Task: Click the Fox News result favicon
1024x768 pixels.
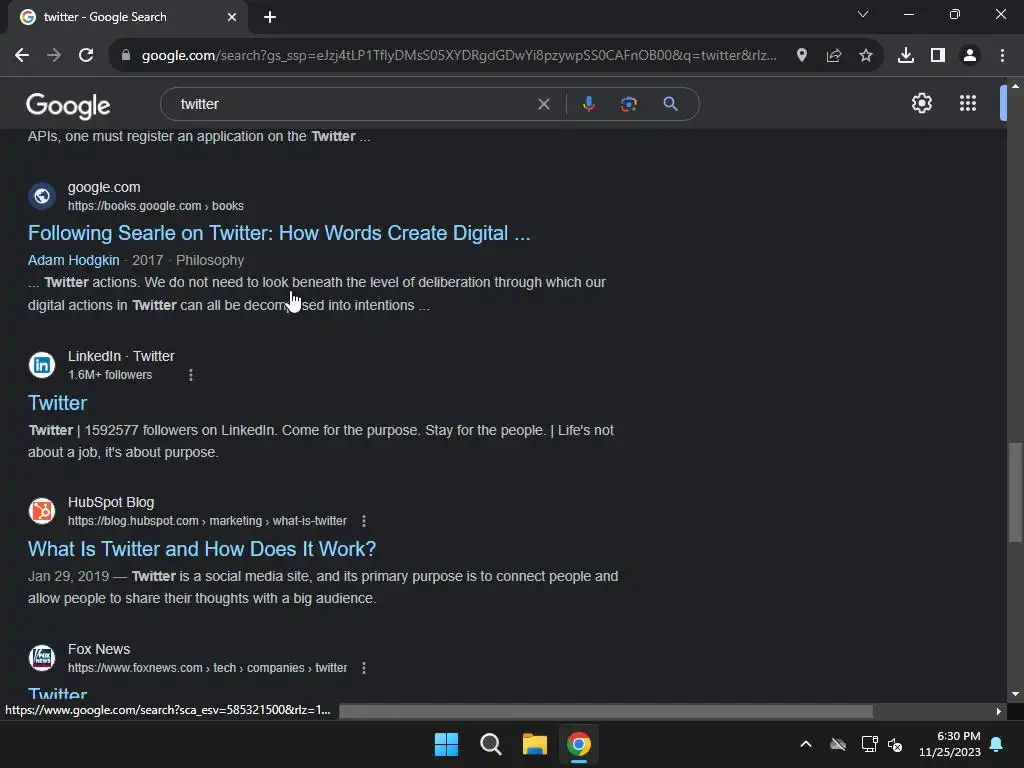Action: click(x=42, y=658)
